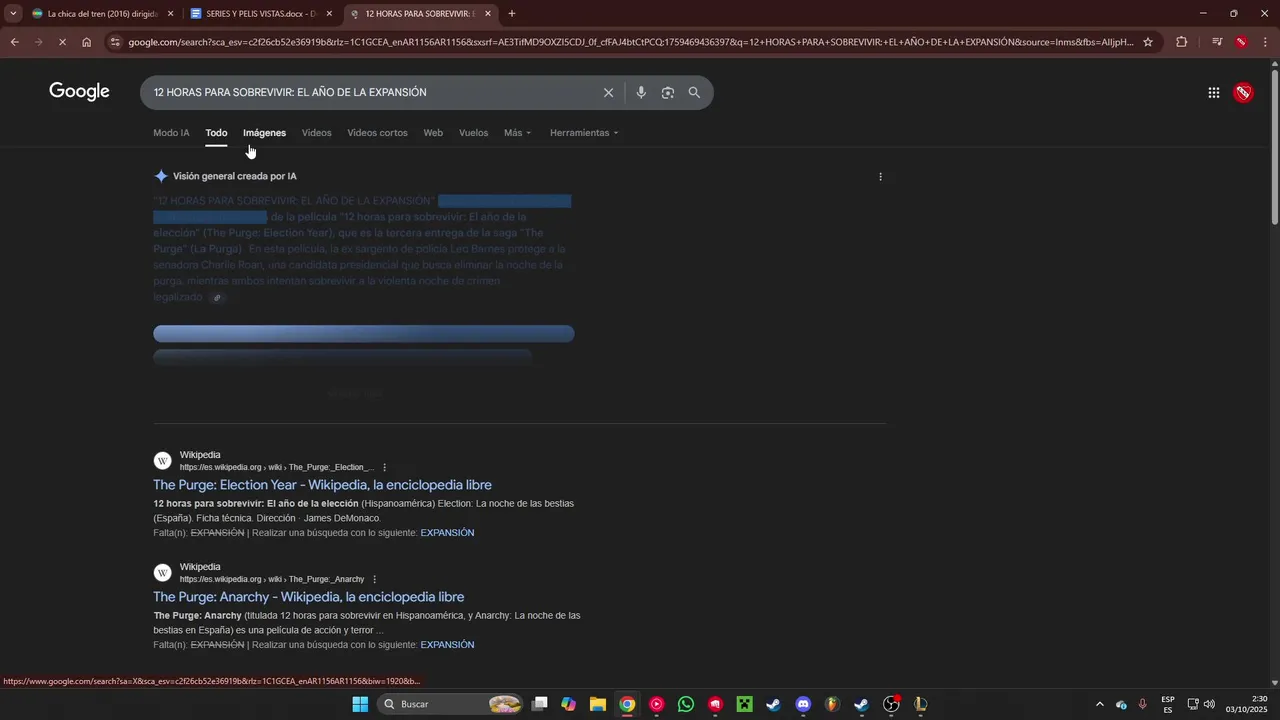Screen dimensions: 1280x720
Task: Open League of Legends from the taskbar
Action: (x=920, y=704)
